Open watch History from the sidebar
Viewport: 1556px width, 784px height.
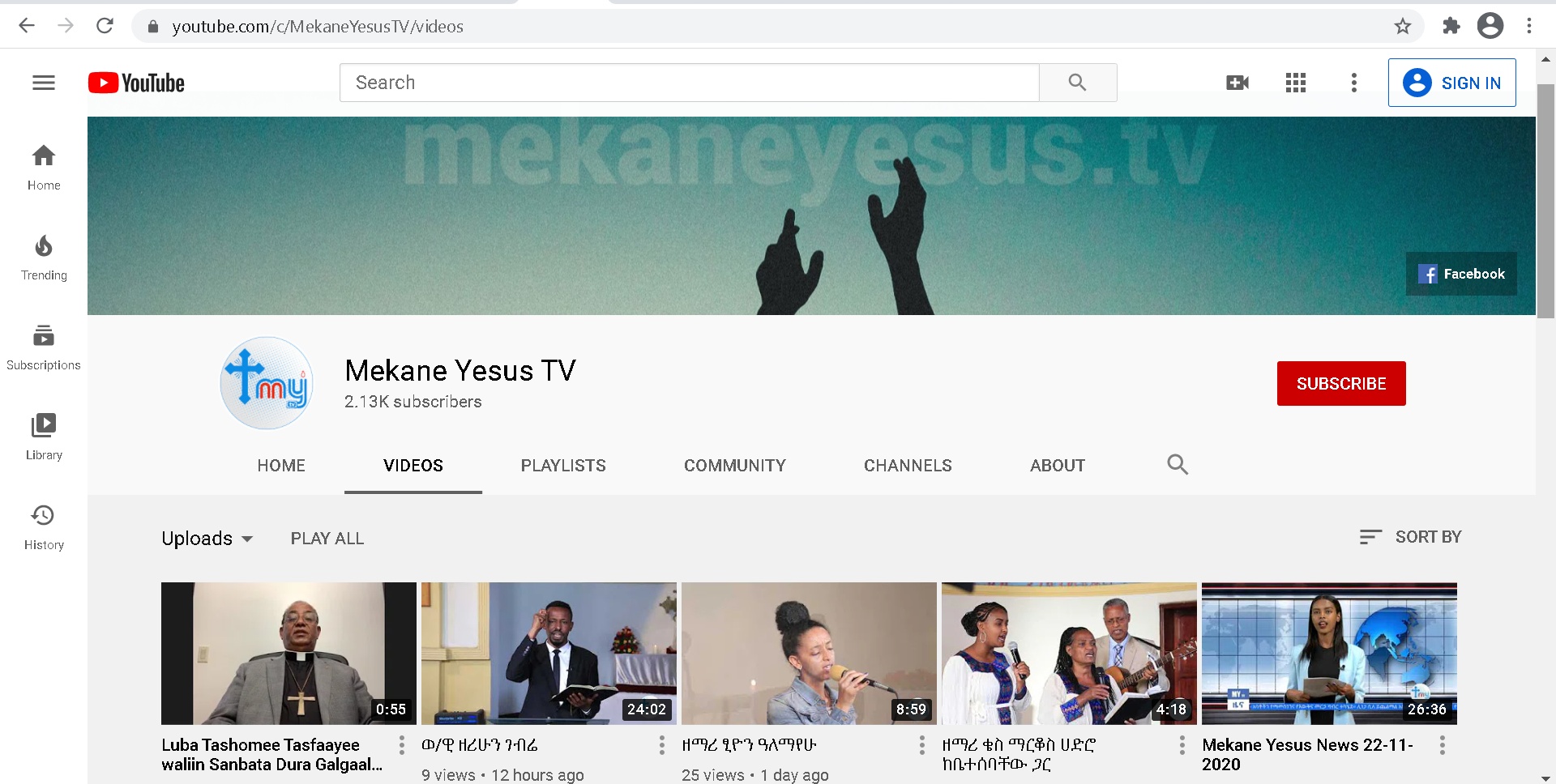[x=43, y=526]
